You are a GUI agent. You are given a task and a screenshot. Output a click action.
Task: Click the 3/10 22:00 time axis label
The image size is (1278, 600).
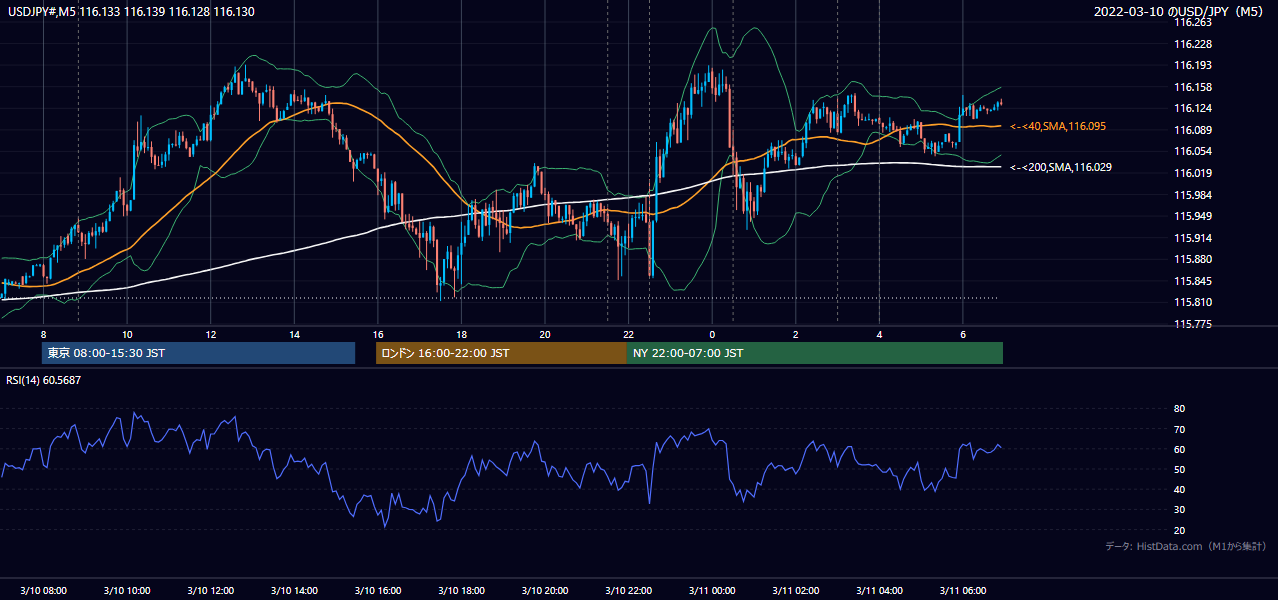[628, 591]
